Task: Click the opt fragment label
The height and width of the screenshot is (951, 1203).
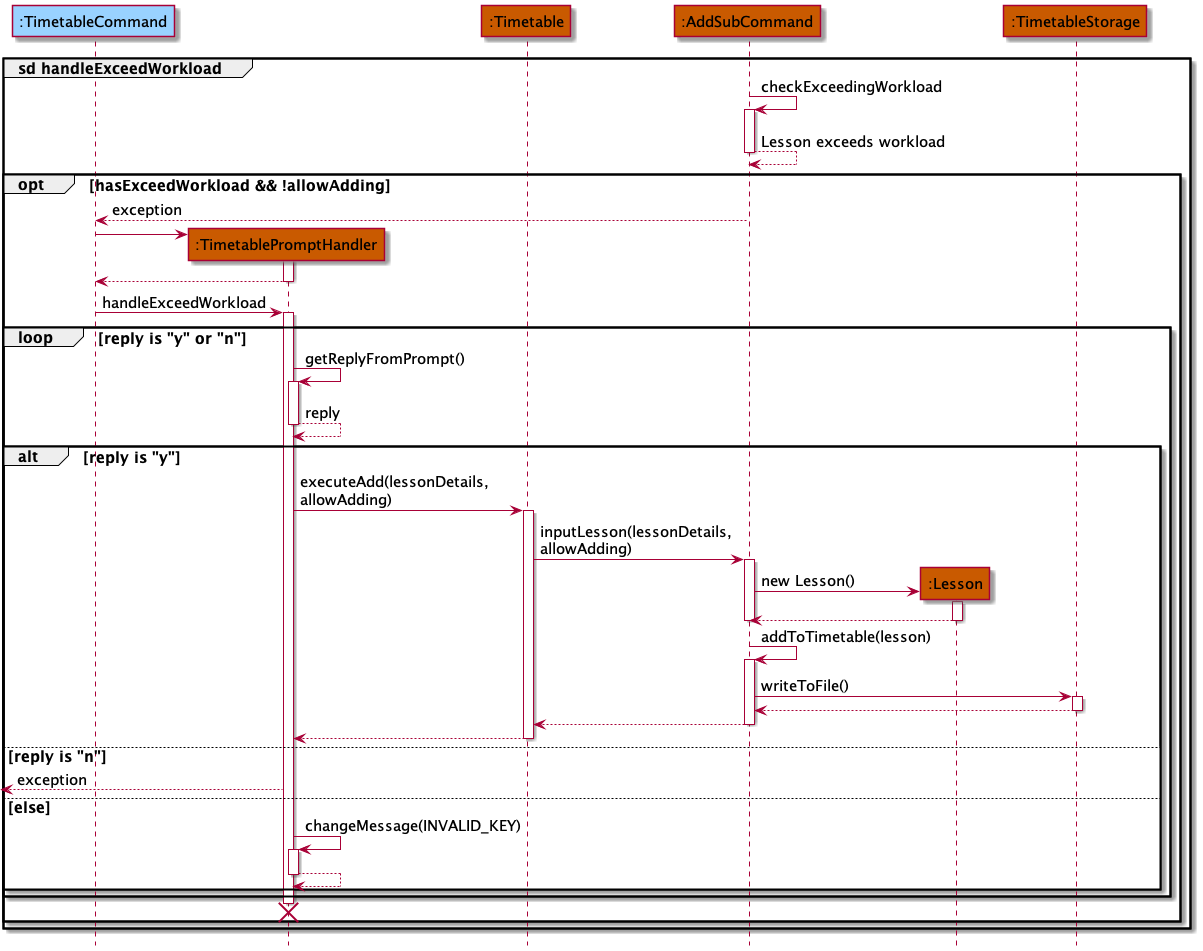Action: click(x=33, y=184)
